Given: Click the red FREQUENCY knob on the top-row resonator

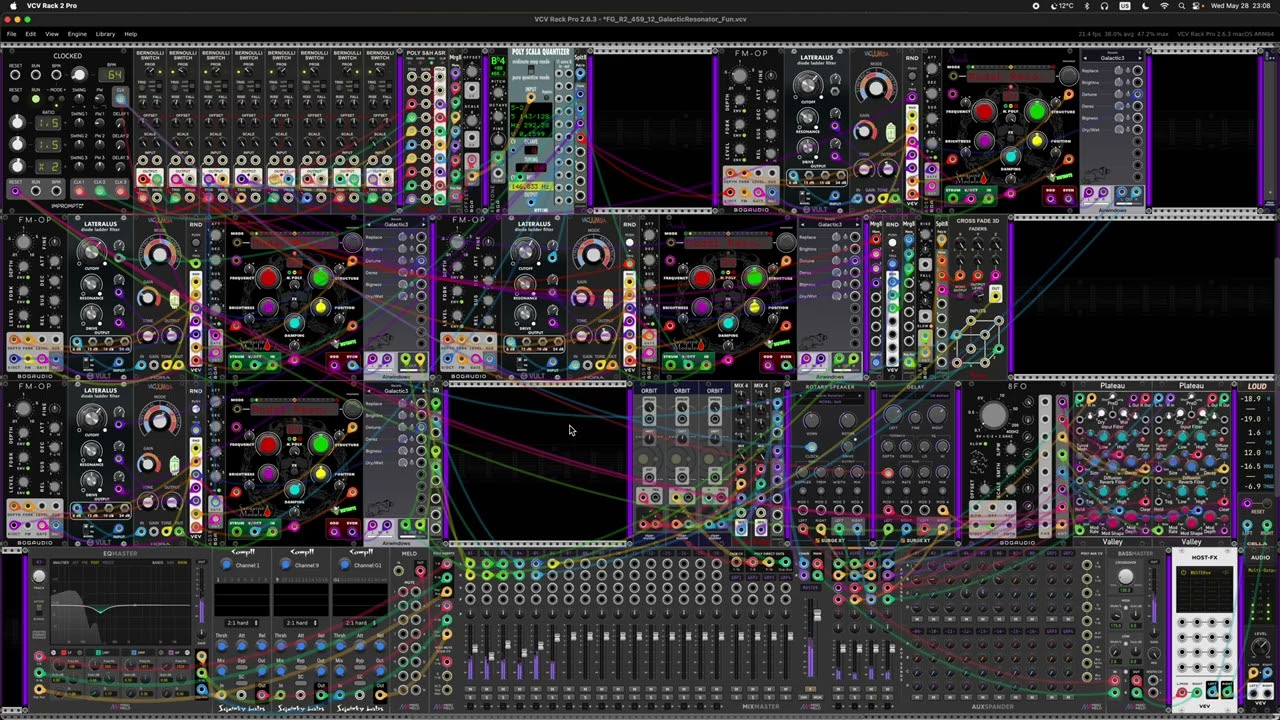Looking at the screenshot, I should (984, 113).
